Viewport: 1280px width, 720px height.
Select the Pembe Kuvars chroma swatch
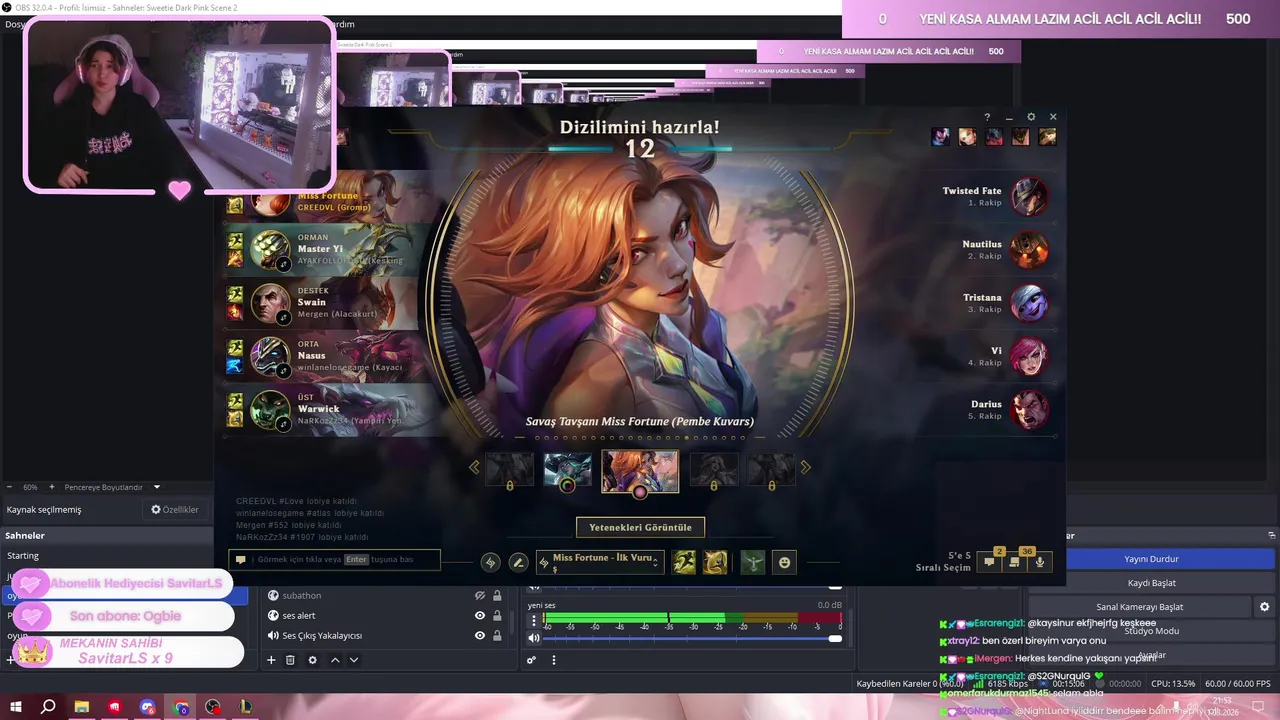[x=640, y=491]
